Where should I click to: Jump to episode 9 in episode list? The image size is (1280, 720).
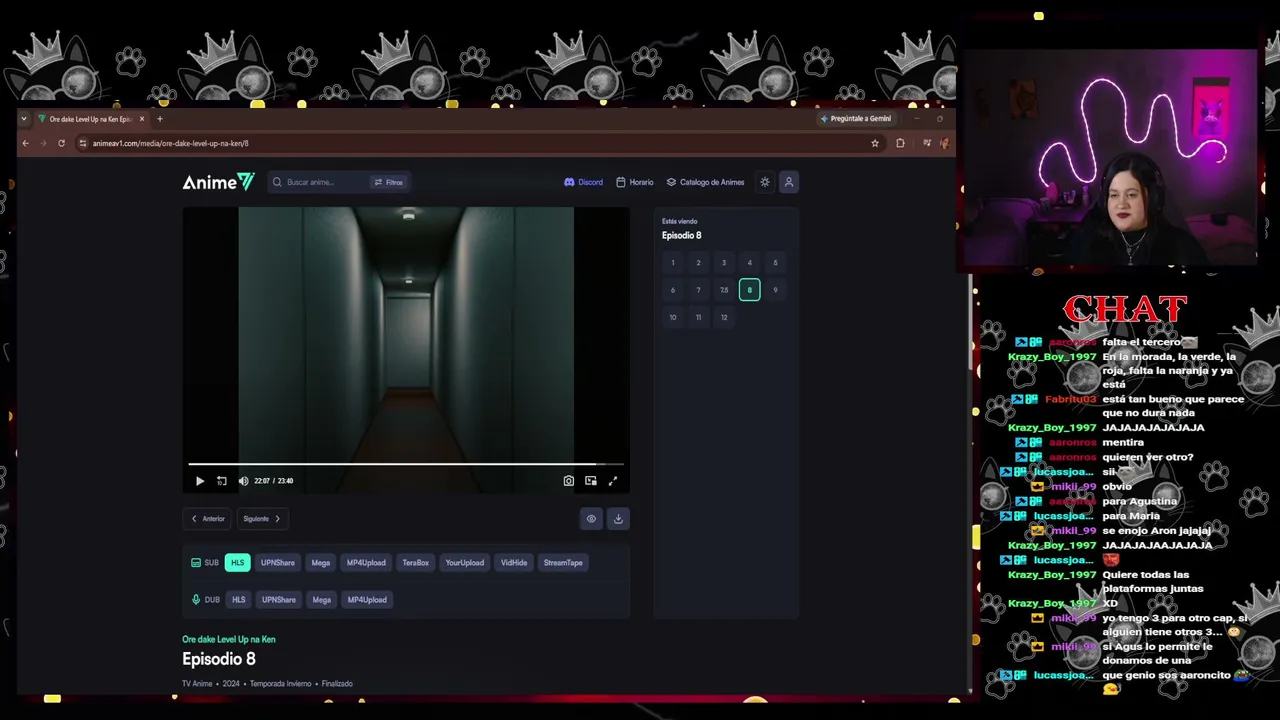775,290
